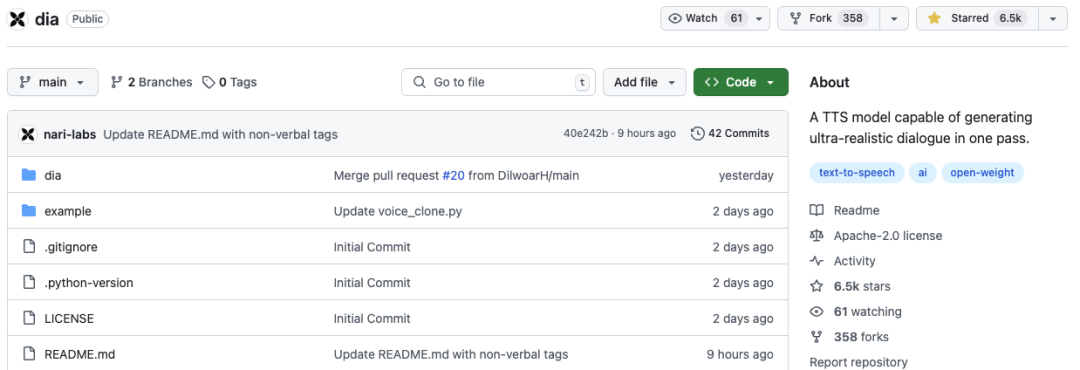Select the text-to-speech topic tag
Screen dimensions: 1080x370
coord(856,173)
